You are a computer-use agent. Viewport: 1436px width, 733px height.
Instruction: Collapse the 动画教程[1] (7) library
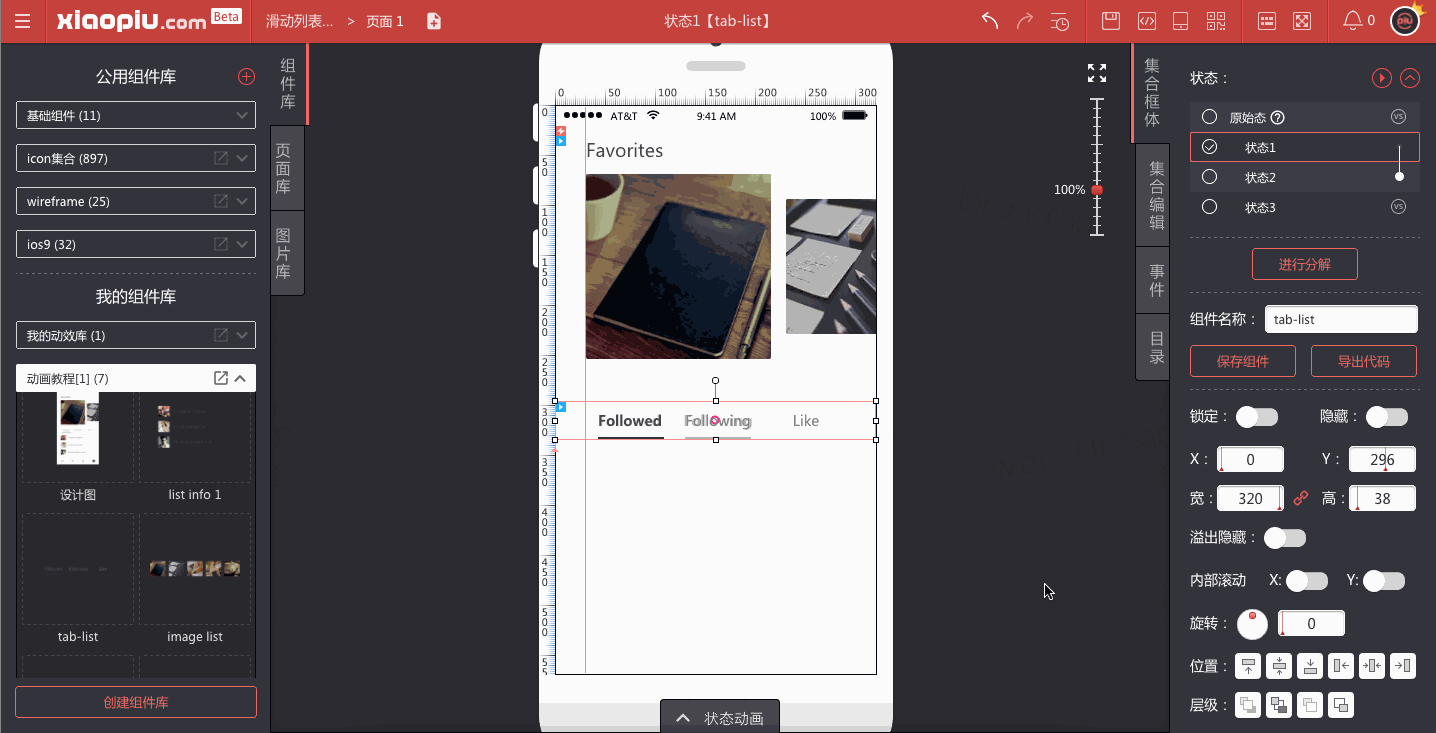coord(240,378)
